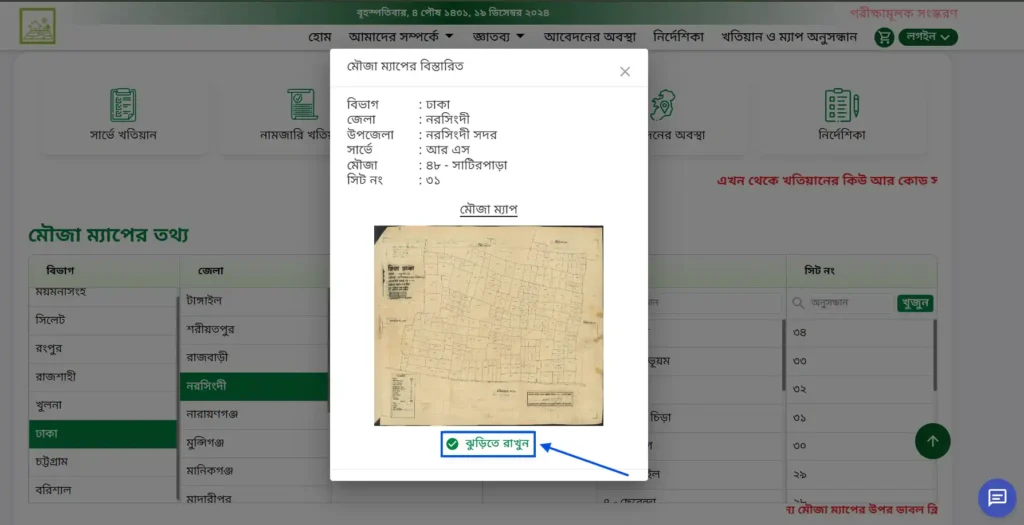The width and height of the screenshot is (1024, 525).
Task: Go to হোম menu item
Action: [x=320, y=37]
